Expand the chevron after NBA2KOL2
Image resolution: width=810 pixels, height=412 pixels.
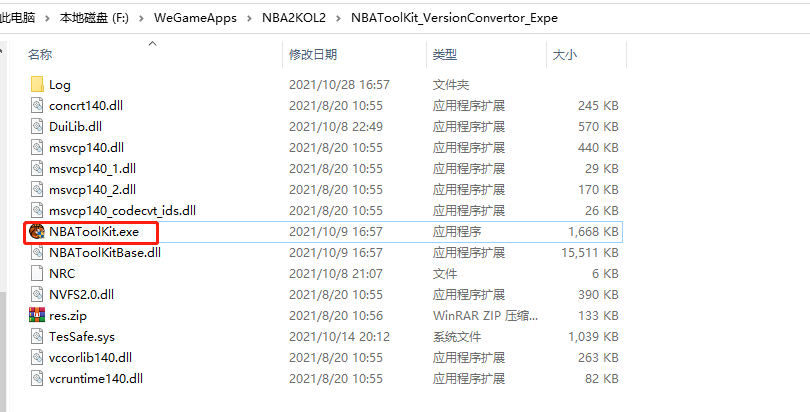coord(338,18)
